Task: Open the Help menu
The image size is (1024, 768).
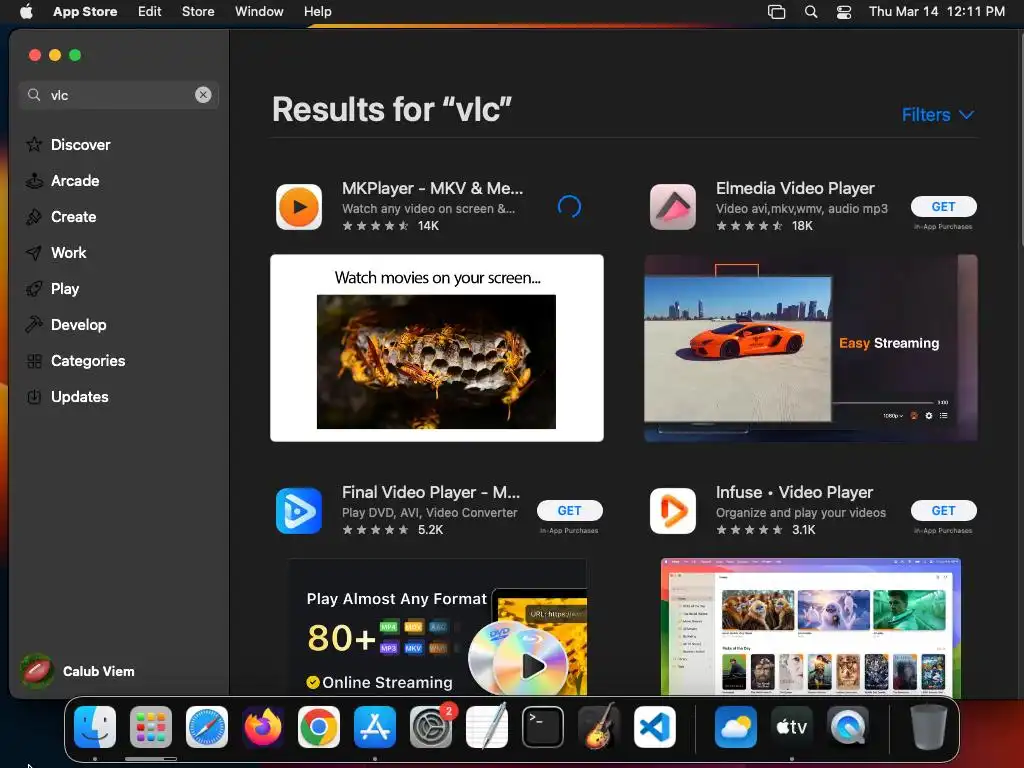Action: coord(317,11)
